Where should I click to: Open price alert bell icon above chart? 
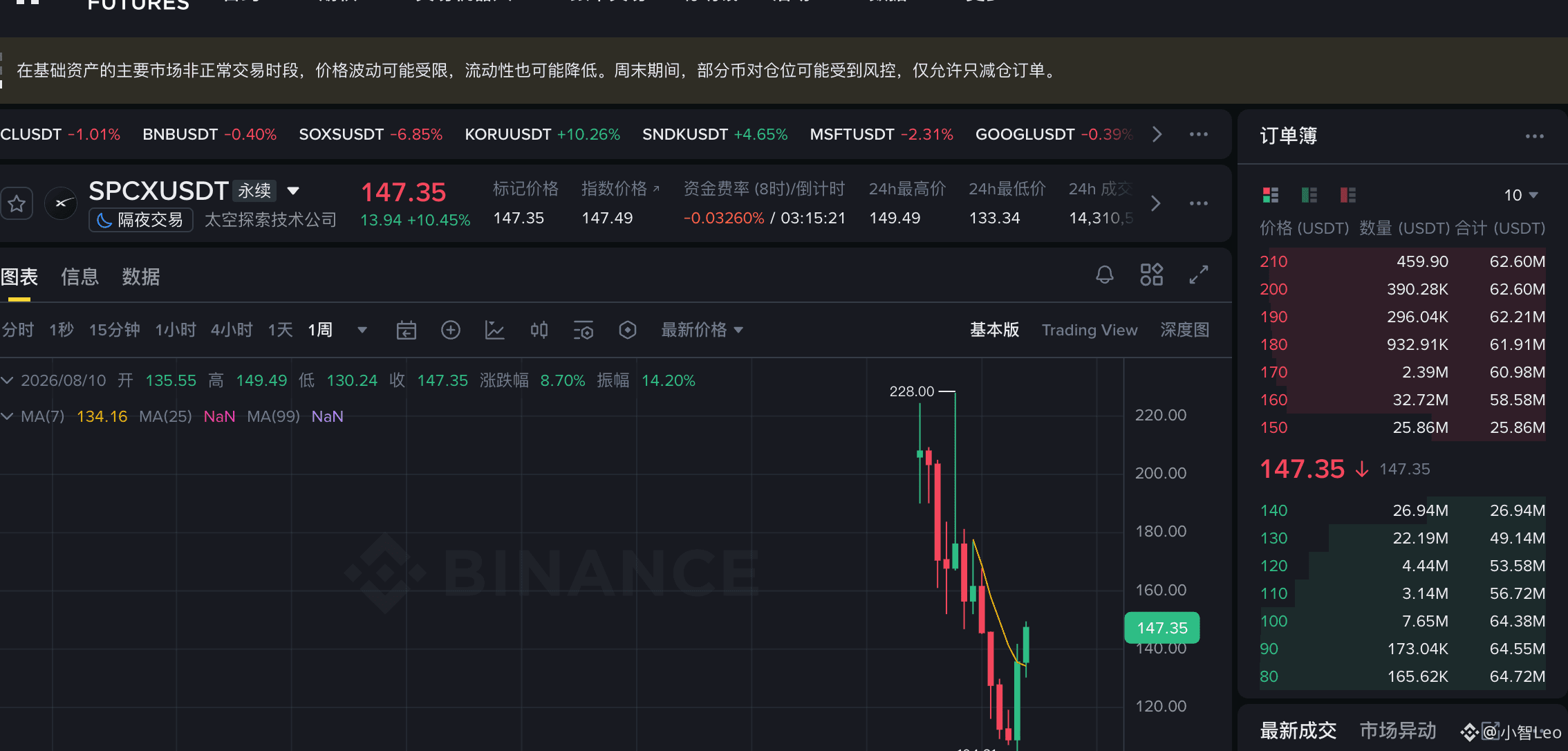[1105, 275]
